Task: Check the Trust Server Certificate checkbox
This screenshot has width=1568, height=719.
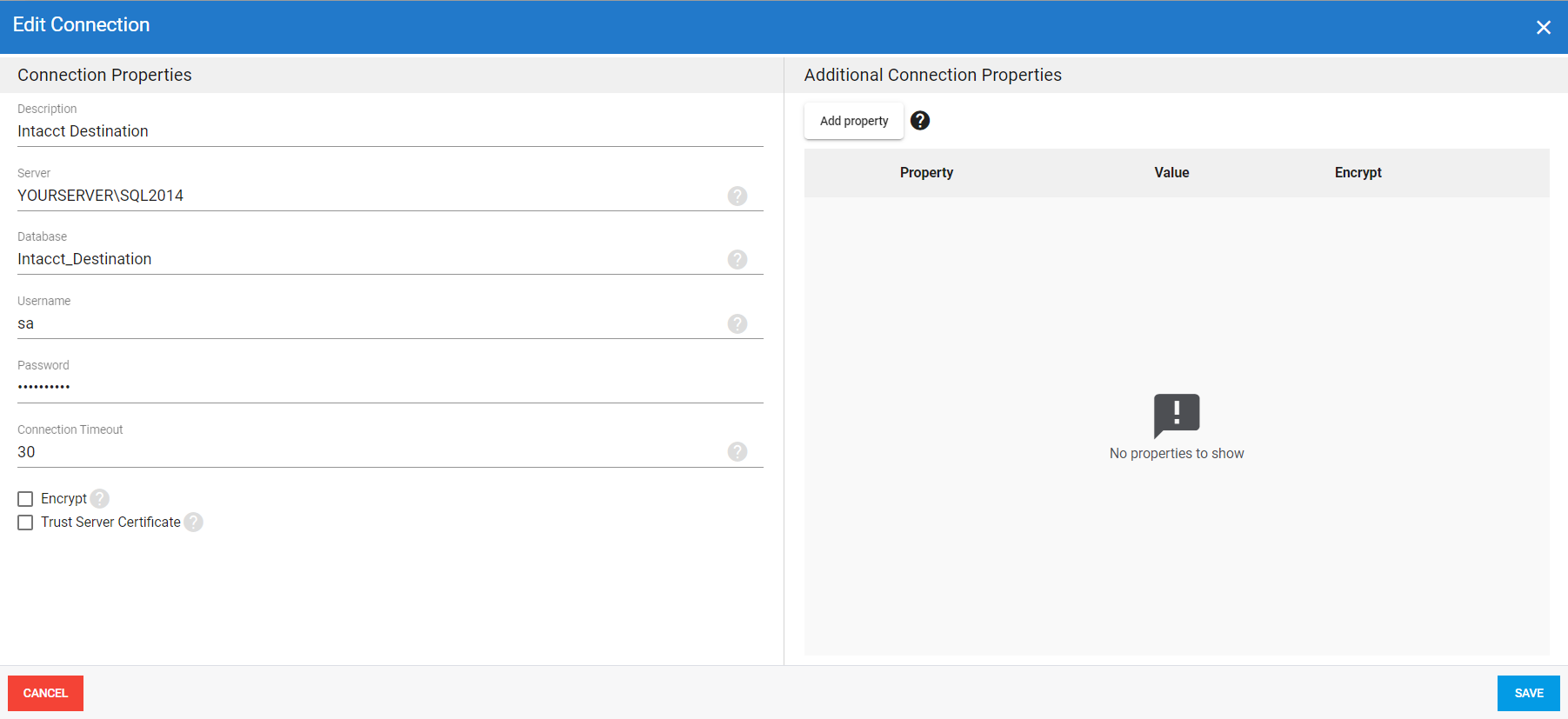Action: 25,523
